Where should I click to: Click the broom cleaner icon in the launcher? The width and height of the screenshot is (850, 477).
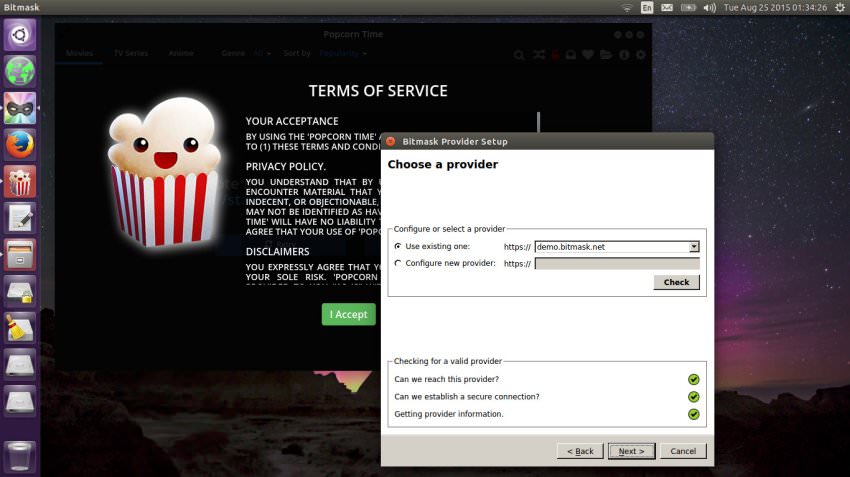click(x=20, y=327)
